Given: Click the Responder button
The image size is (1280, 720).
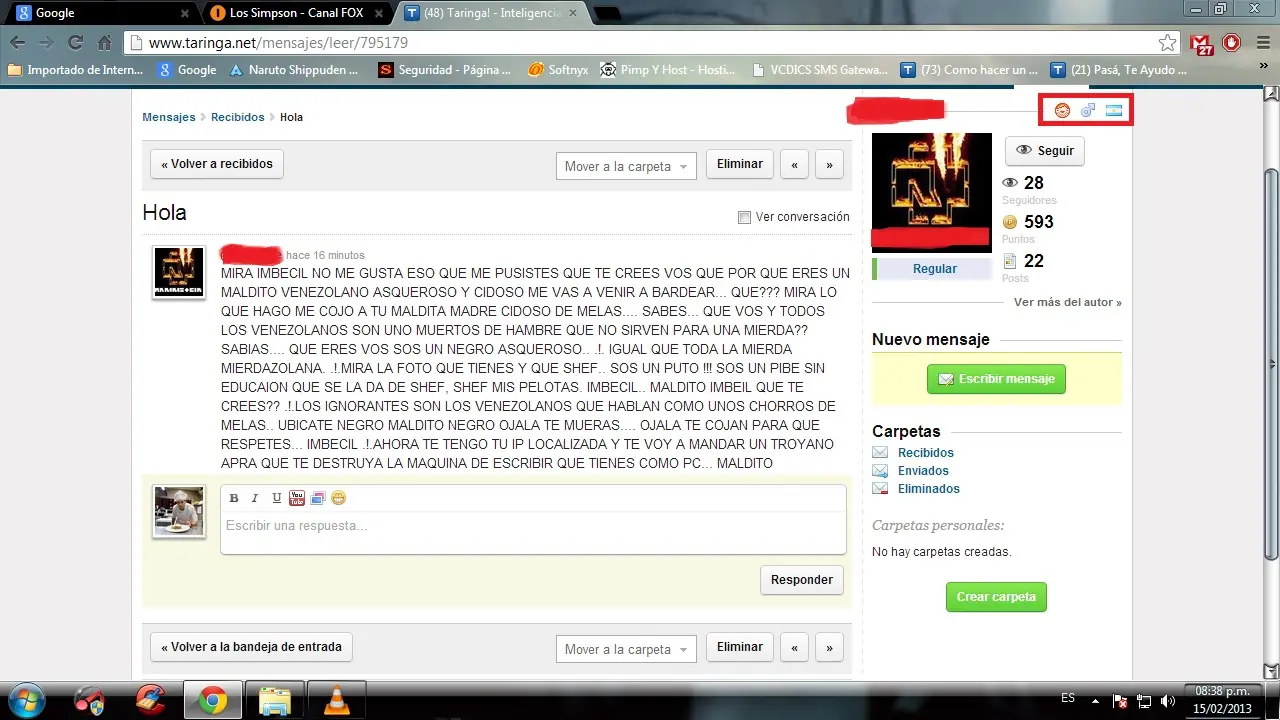Looking at the screenshot, I should pyautogui.click(x=802, y=580).
